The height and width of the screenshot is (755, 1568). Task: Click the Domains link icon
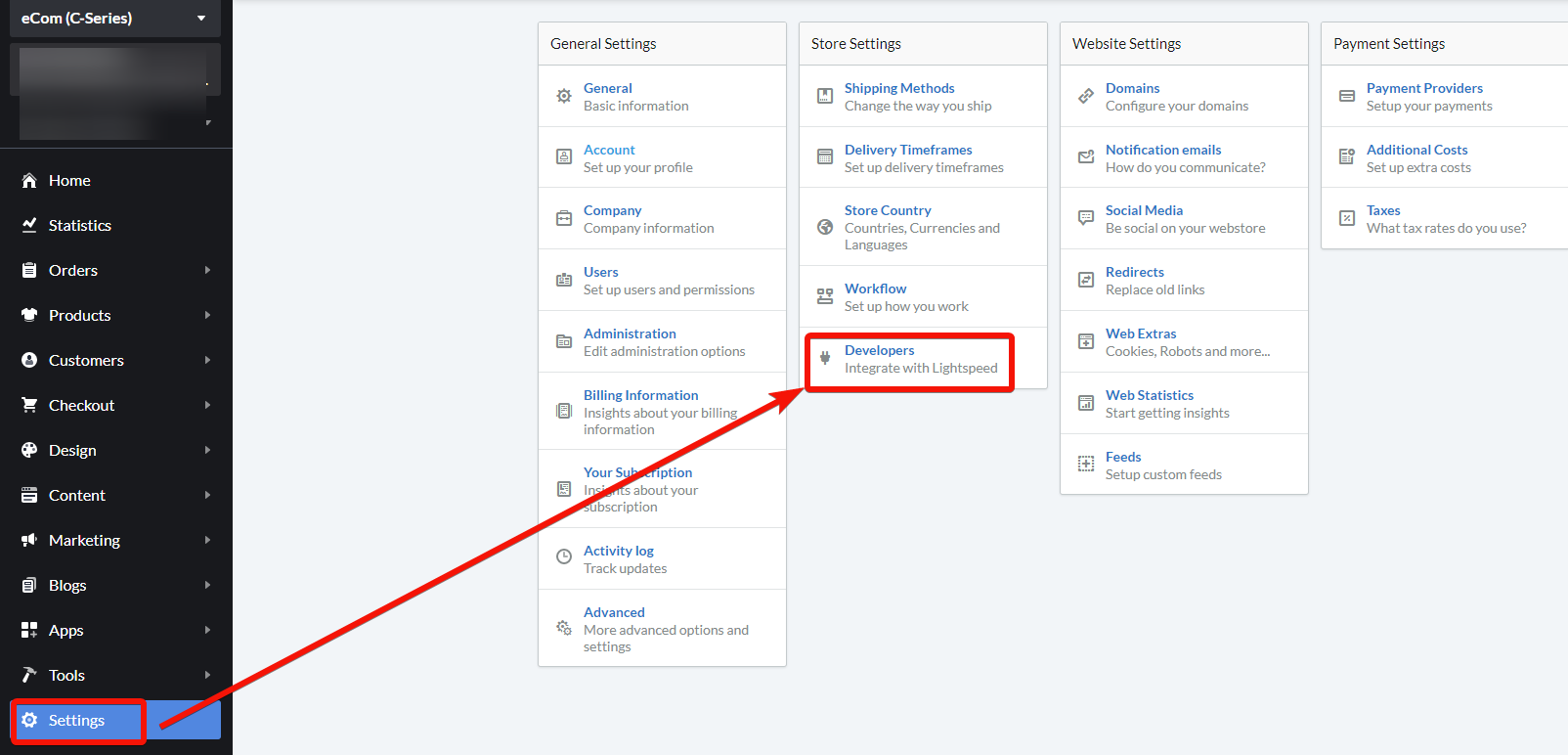[1086, 96]
